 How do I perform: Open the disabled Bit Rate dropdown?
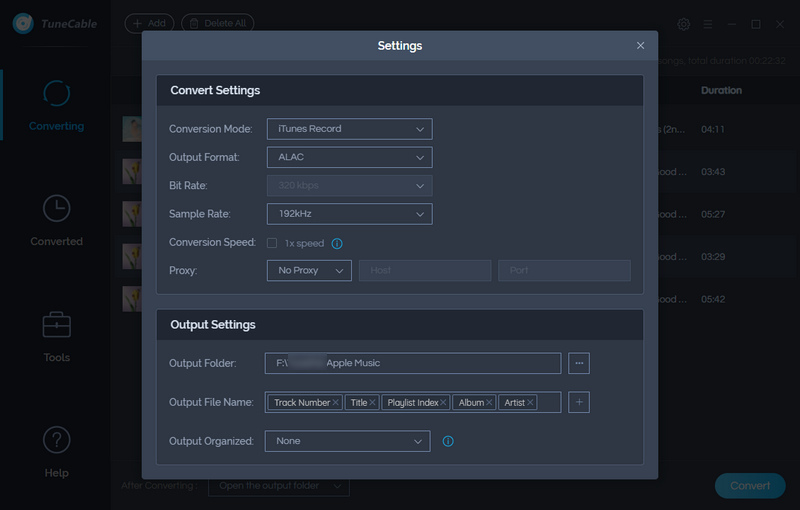(x=349, y=186)
